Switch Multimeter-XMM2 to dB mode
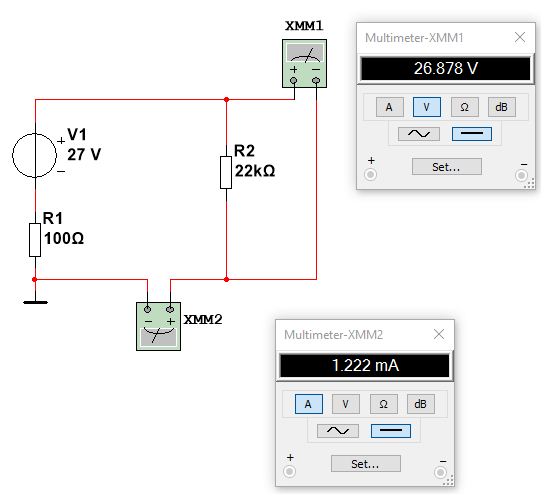 tap(421, 404)
